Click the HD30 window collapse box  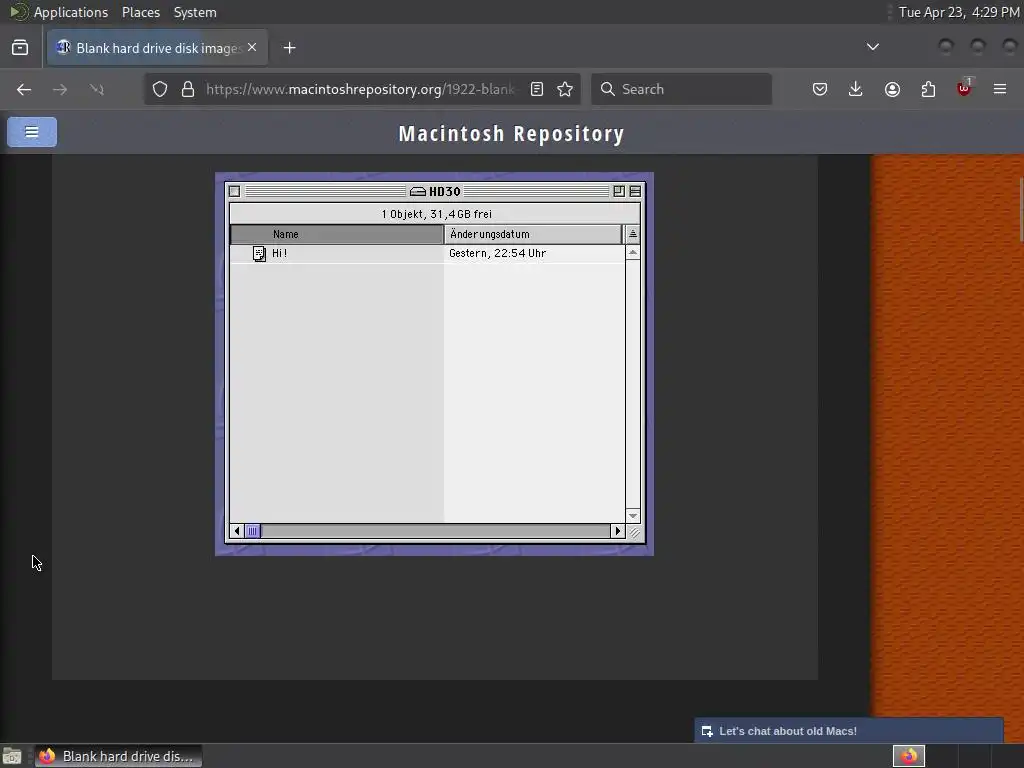click(x=635, y=191)
